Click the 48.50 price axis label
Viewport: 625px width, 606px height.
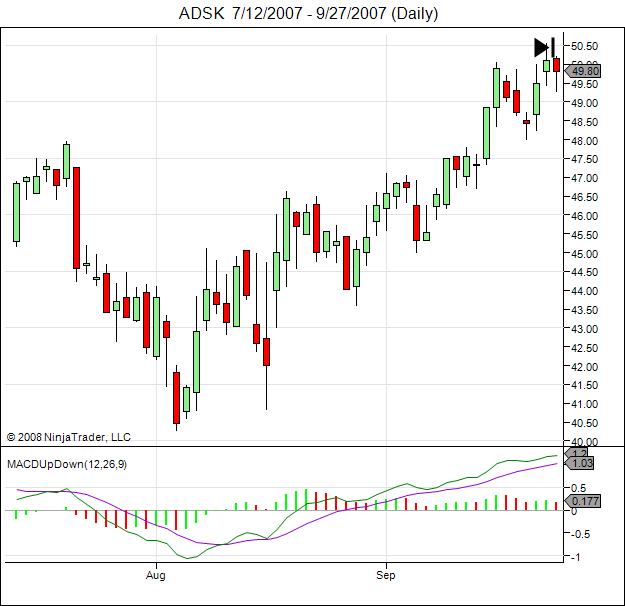tap(584, 122)
